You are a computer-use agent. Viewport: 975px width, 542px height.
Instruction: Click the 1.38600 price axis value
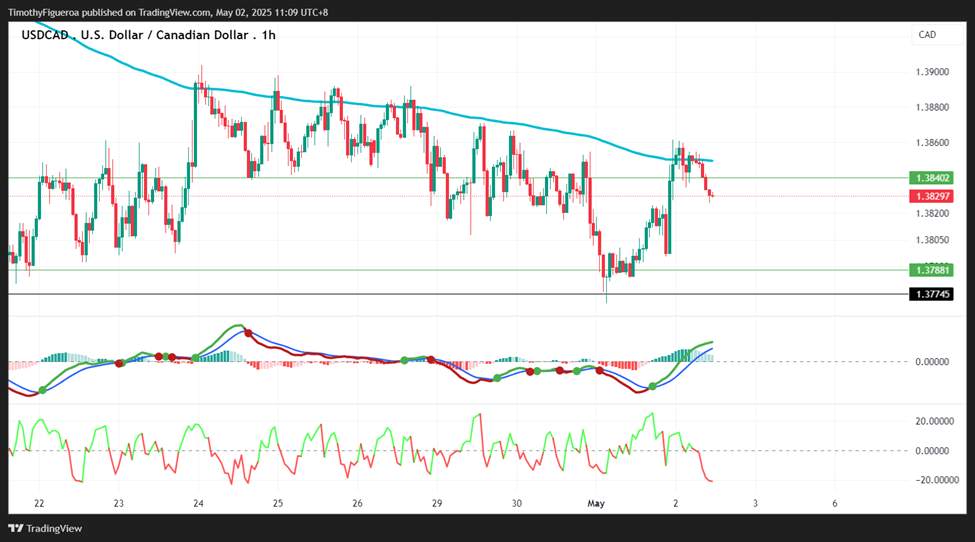pos(932,143)
